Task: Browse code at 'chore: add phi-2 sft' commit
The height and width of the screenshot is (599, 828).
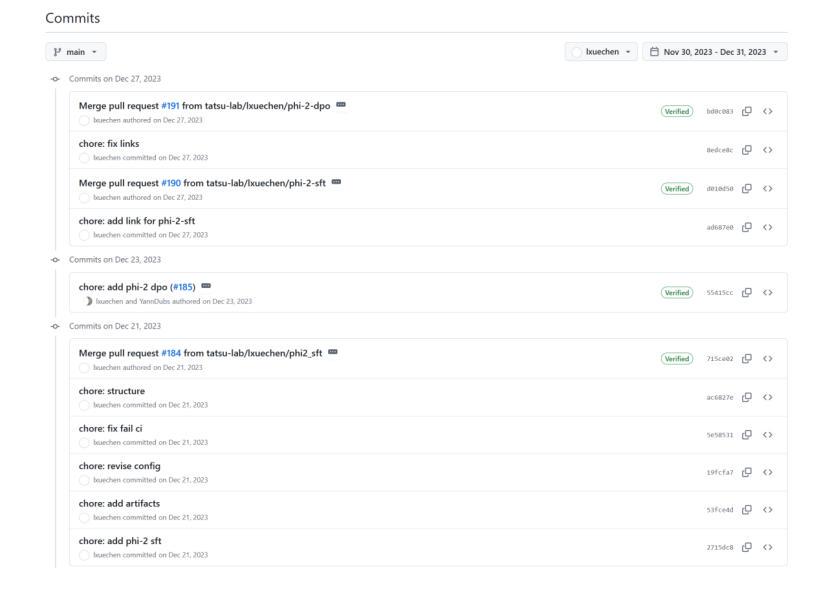Action: click(x=768, y=547)
